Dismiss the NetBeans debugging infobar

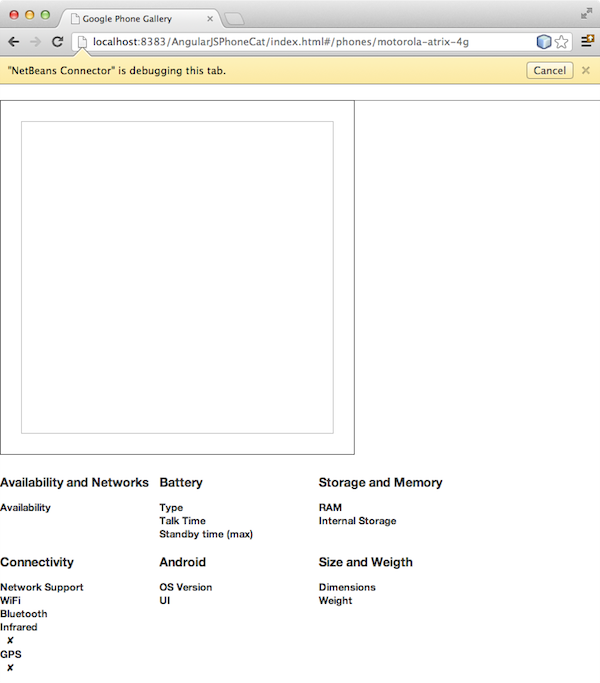(586, 70)
